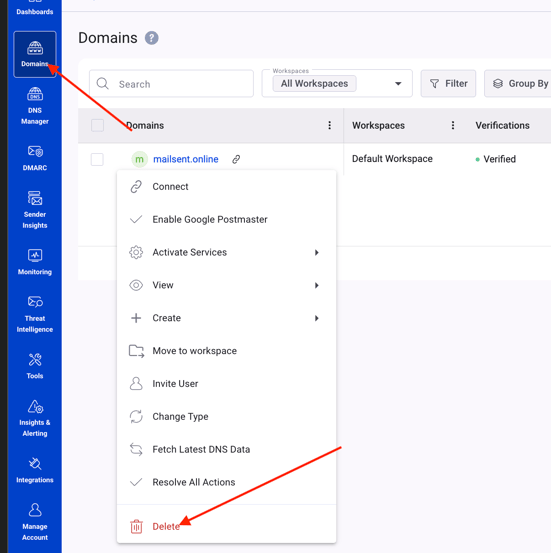Click the Group By button
The height and width of the screenshot is (553, 551).
[x=518, y=84]
